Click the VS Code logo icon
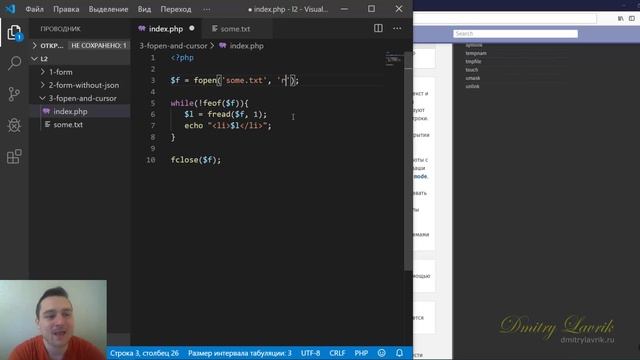 coord(10,9)
